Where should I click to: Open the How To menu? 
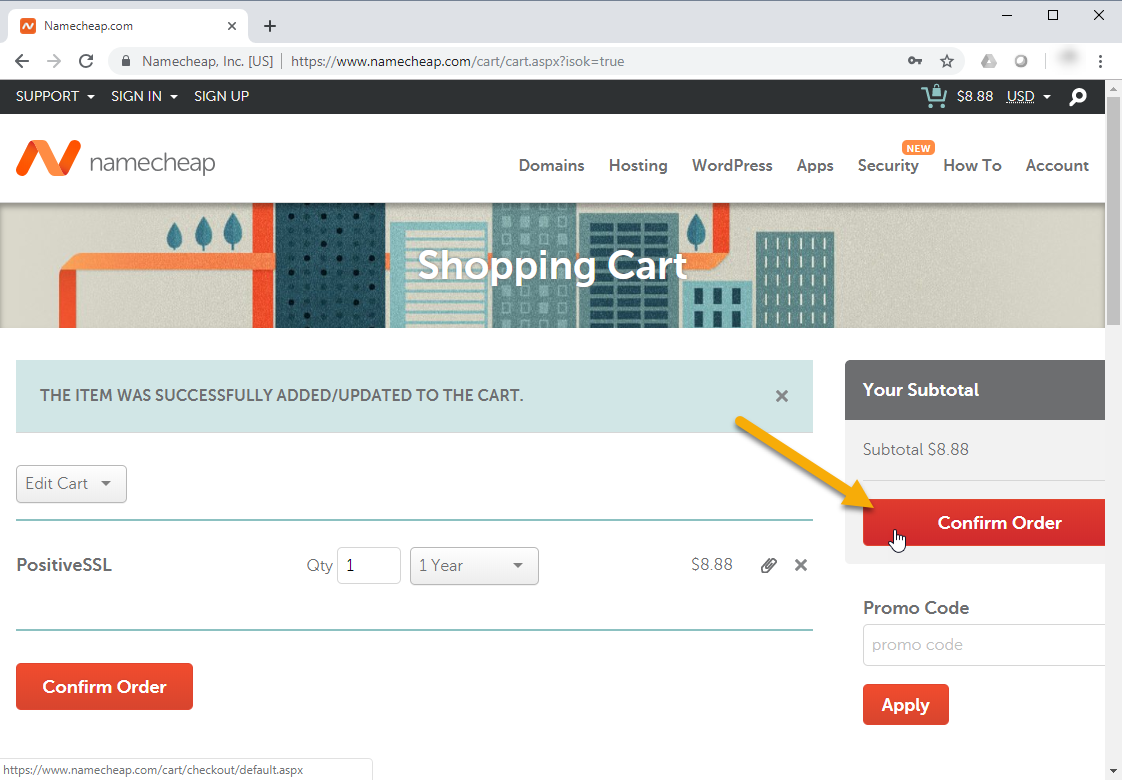click(x=972, y=165)
